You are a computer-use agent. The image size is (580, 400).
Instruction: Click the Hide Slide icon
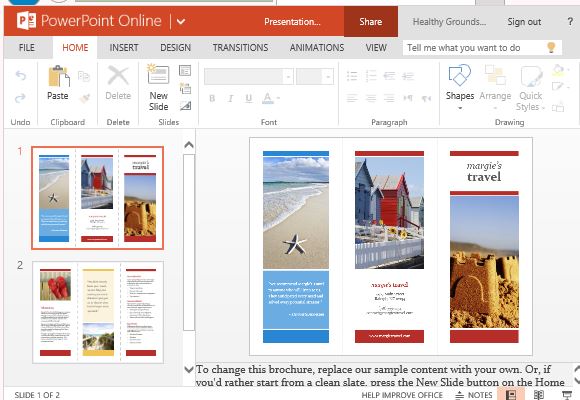click(185, 106)
